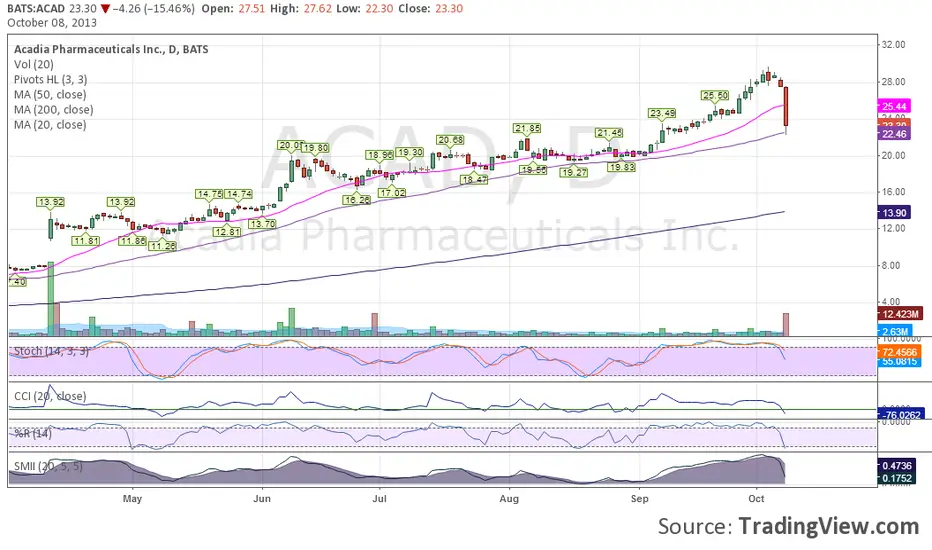Screen dimensions: 932x550
Task: Click the orange 72.4566 stochastic tag
Action: pos(899,352)
